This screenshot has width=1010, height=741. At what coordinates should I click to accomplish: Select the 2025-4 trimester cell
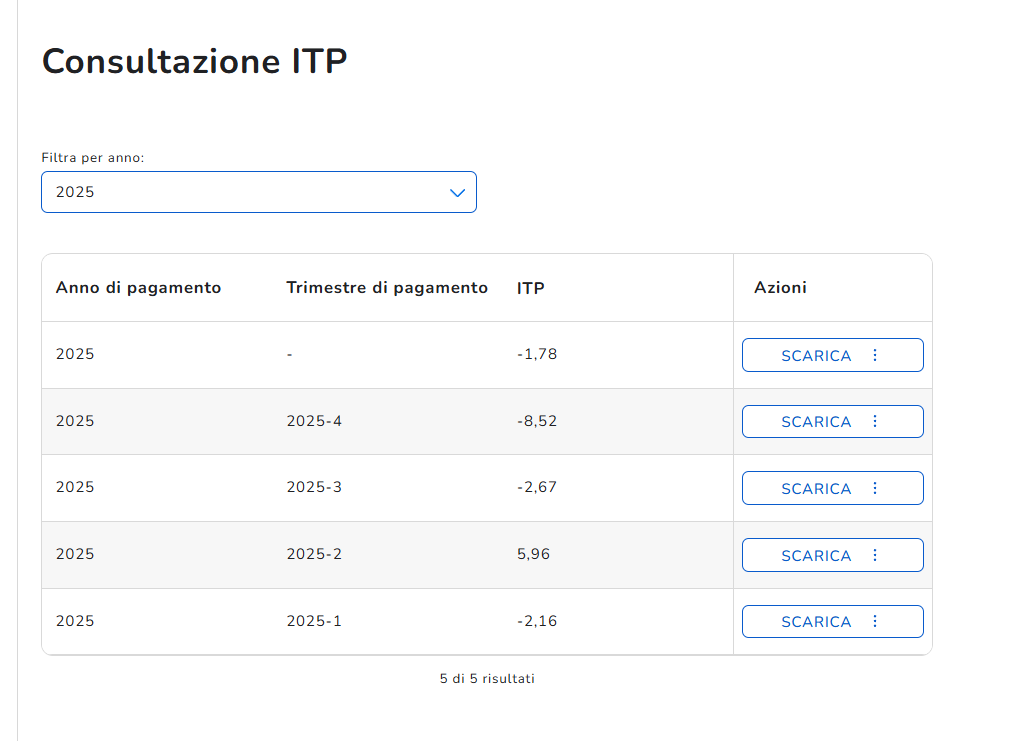[314, 421]
